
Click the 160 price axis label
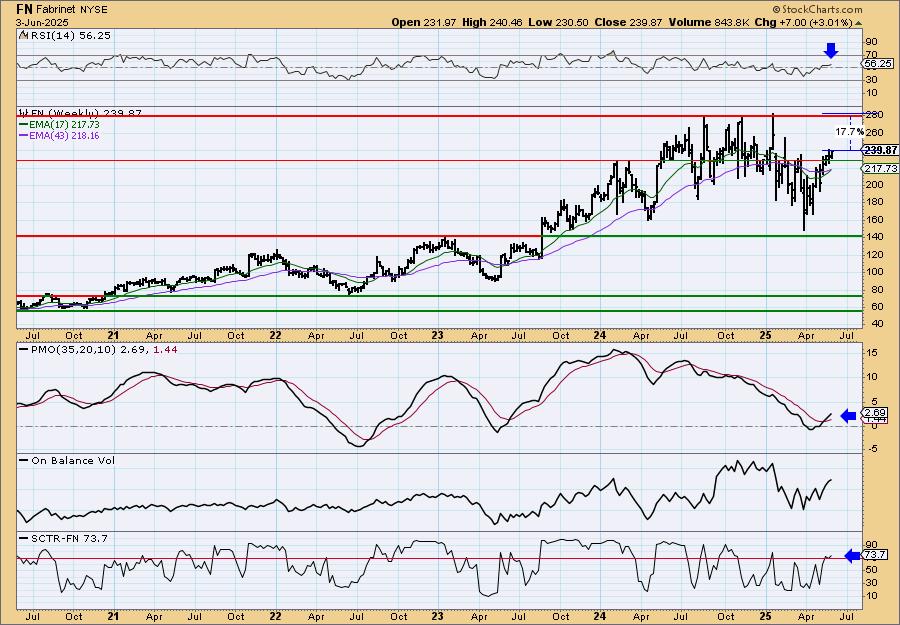[874, 219]
